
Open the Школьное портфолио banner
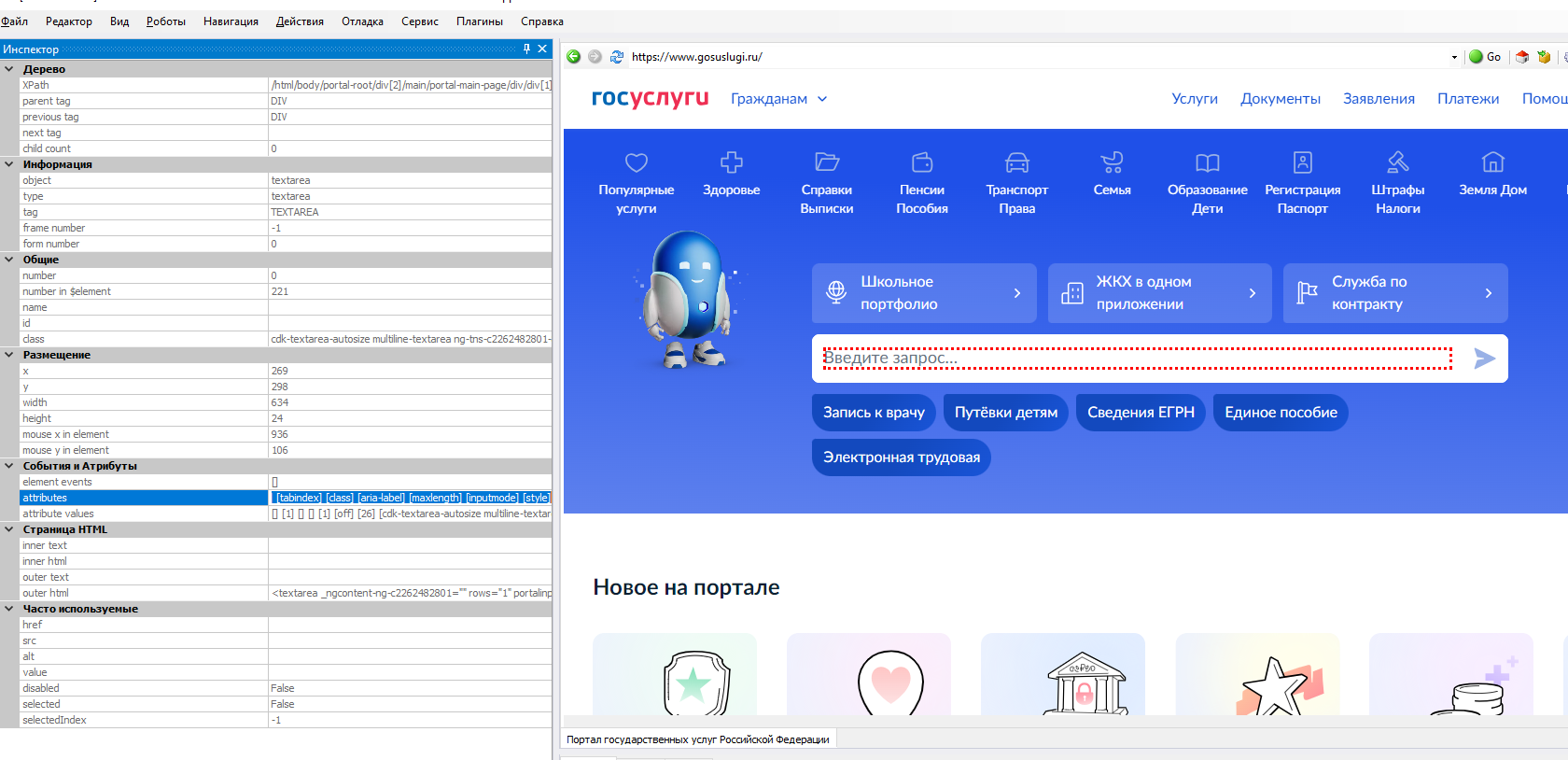[x=924, y=293]
